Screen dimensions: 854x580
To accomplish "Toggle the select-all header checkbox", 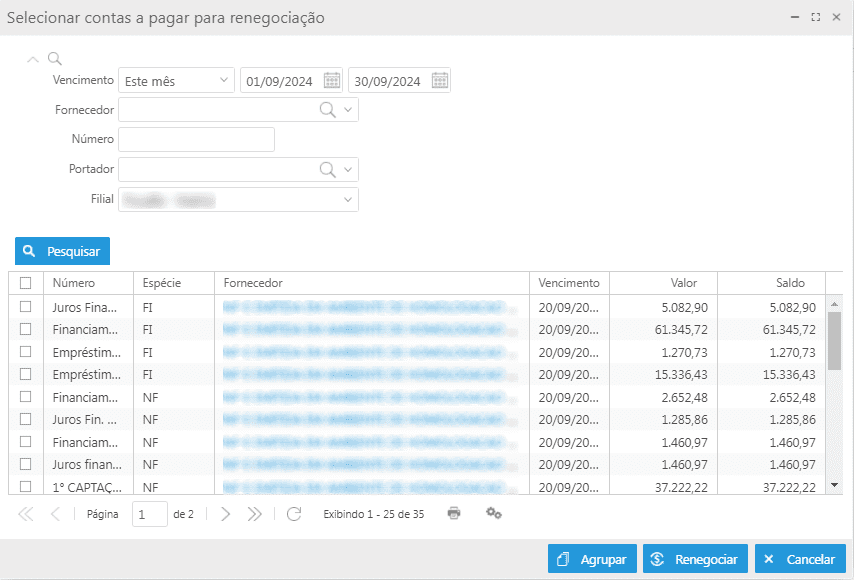I will pyautogui.click(x=26, y=283).
